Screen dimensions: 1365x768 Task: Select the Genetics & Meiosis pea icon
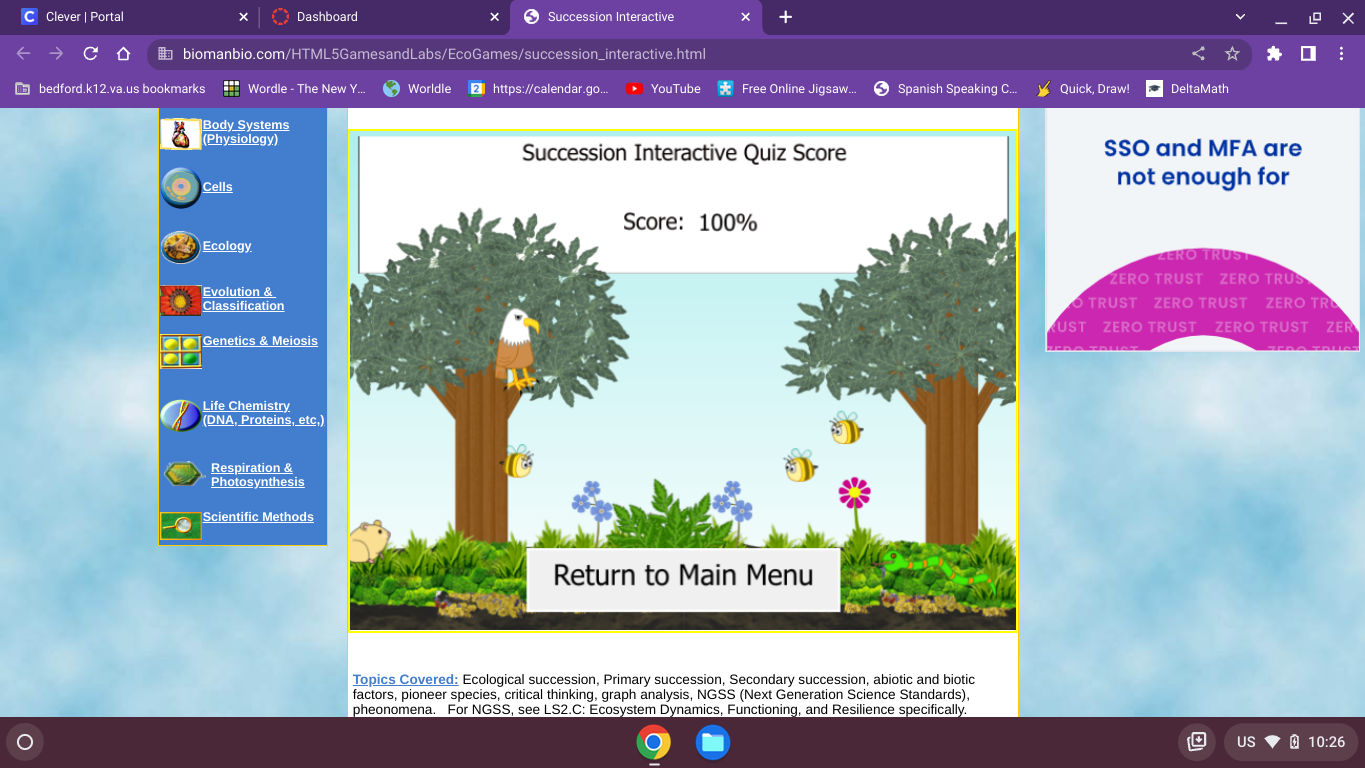[180, 351]
